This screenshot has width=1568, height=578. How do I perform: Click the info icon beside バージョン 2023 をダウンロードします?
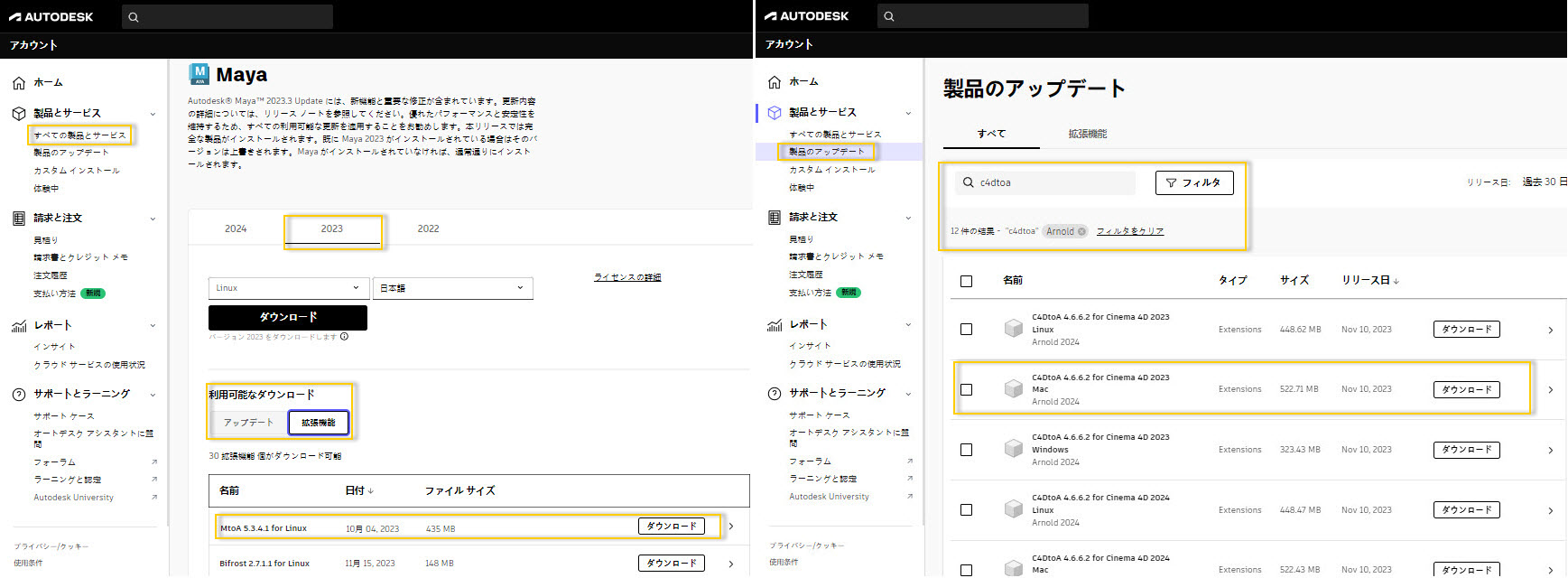344,337
